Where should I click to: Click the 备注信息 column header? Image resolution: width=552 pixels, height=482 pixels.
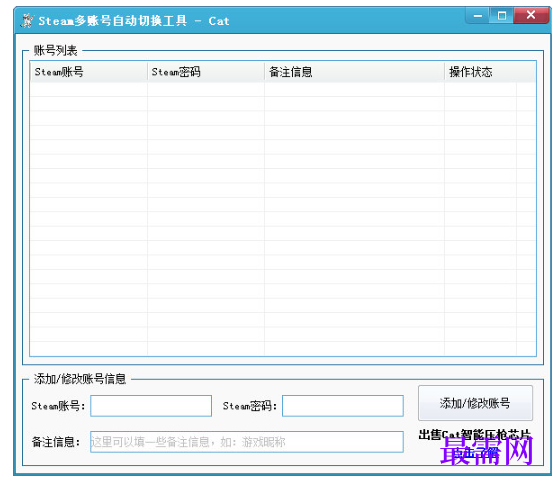(354, 72)
